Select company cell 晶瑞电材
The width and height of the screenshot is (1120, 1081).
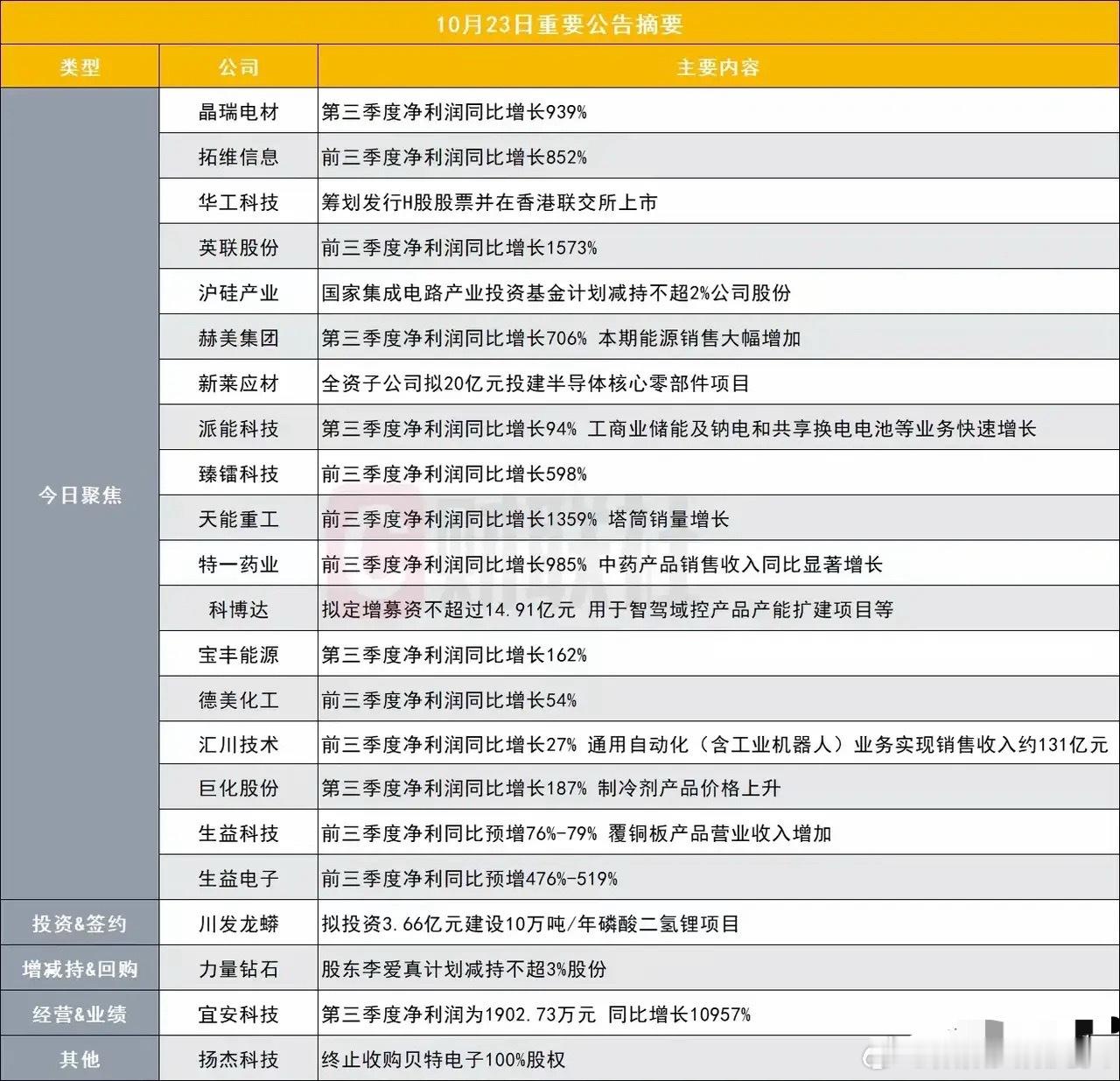tap(238, 112)
